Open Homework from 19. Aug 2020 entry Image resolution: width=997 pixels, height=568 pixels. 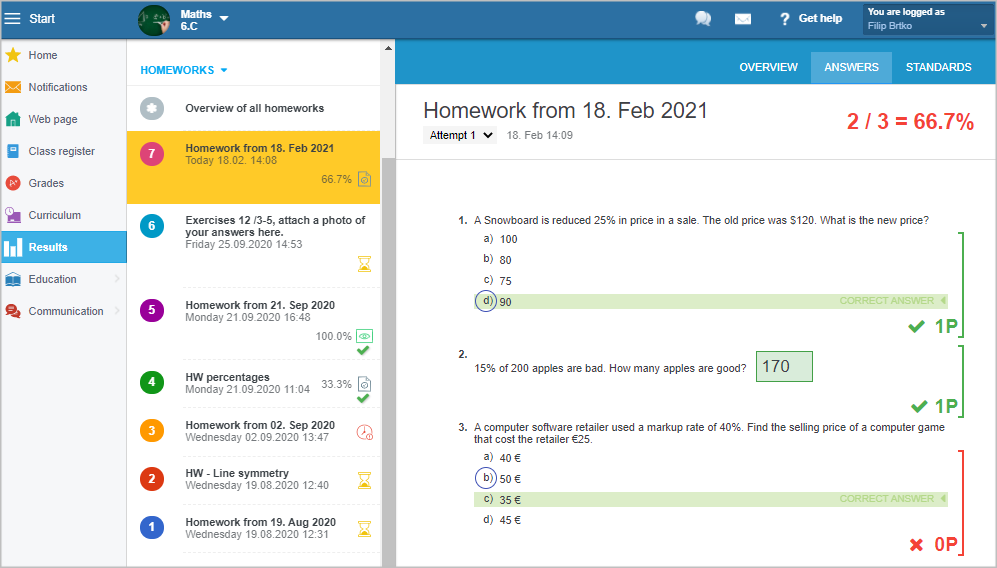pyautogui.click(x=254, y=529)
